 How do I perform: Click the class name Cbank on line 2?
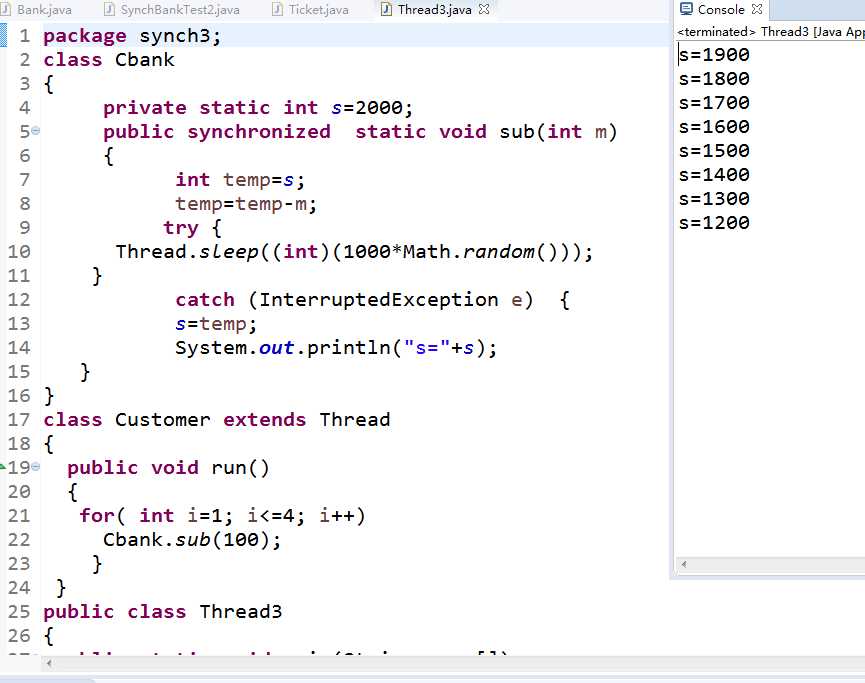(x=145, y=60)
